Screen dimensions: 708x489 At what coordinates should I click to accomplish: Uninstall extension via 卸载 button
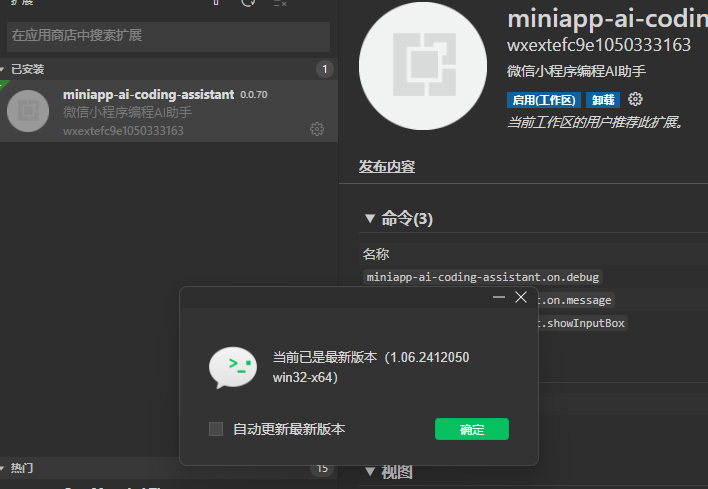tap(603, 100)
